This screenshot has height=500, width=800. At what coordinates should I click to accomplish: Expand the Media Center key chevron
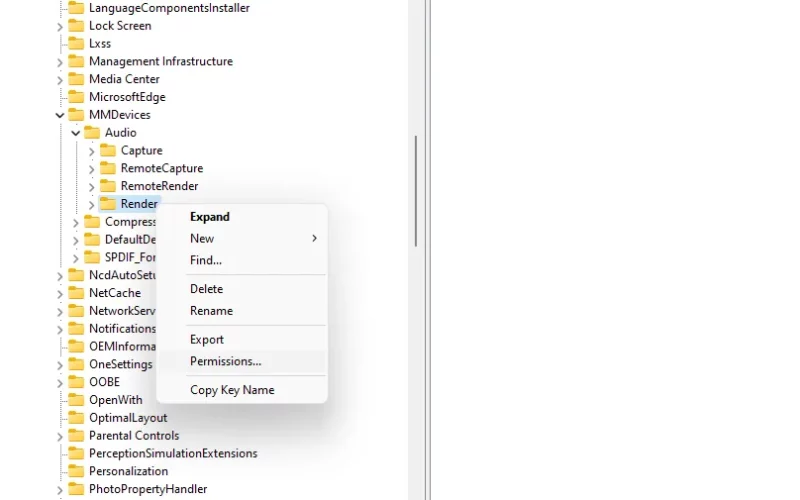(x=60, y=80)
